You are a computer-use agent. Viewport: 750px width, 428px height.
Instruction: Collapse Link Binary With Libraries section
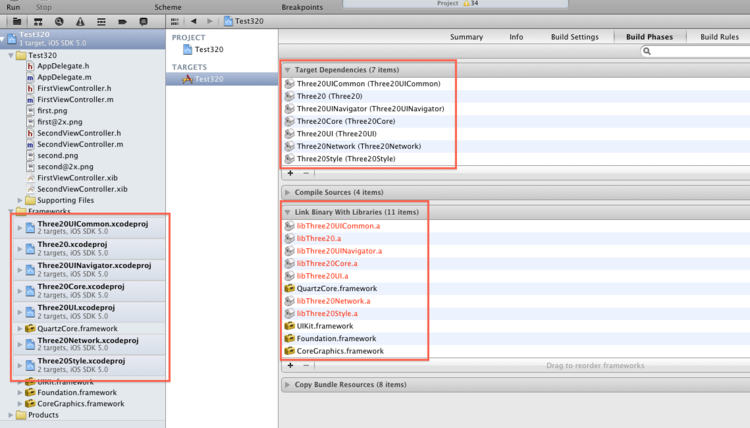tap(287, 212)
